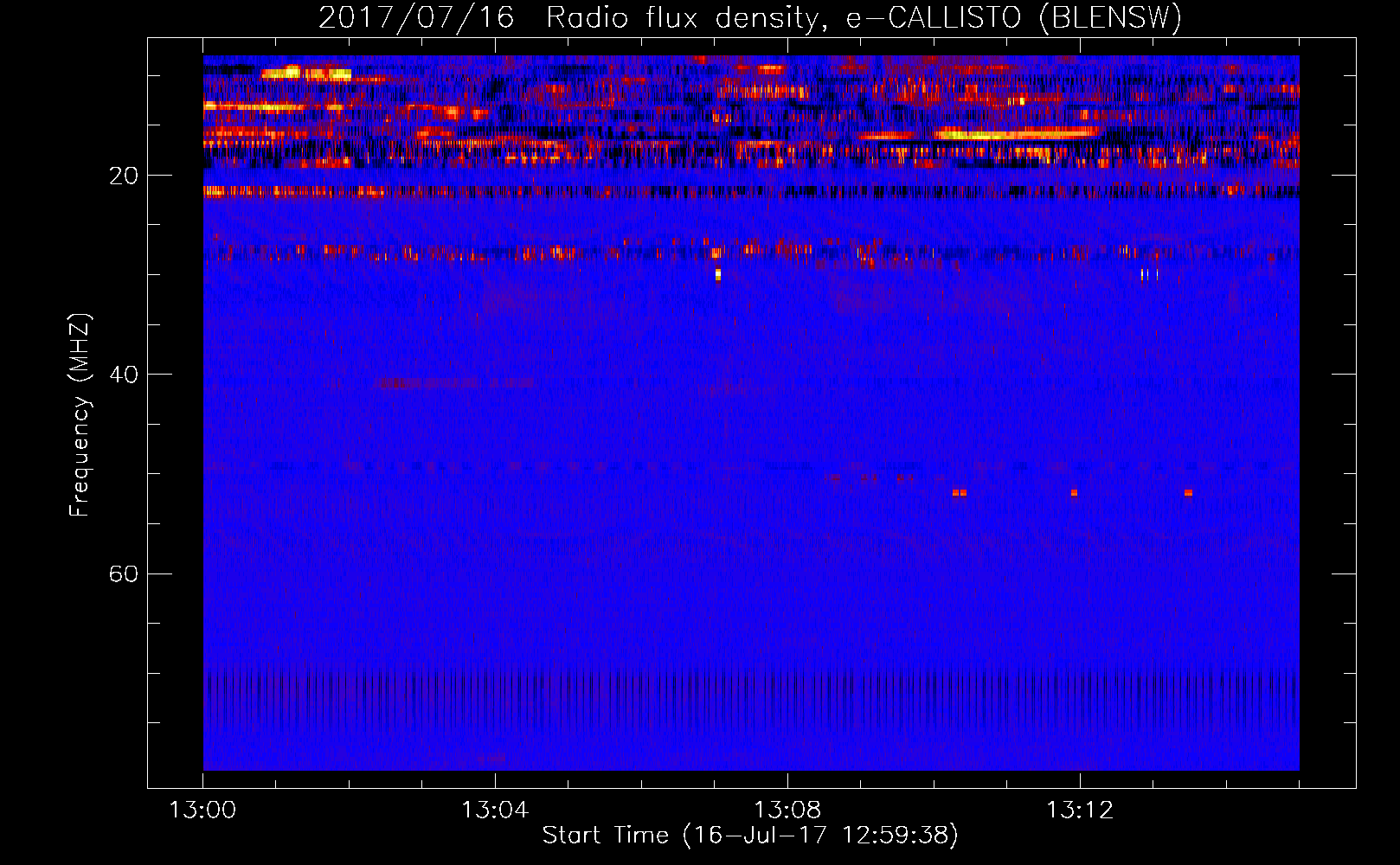Click the 13:00 time tick label
This screenshot has width=1400, height=865.
[x=202, y=811]
